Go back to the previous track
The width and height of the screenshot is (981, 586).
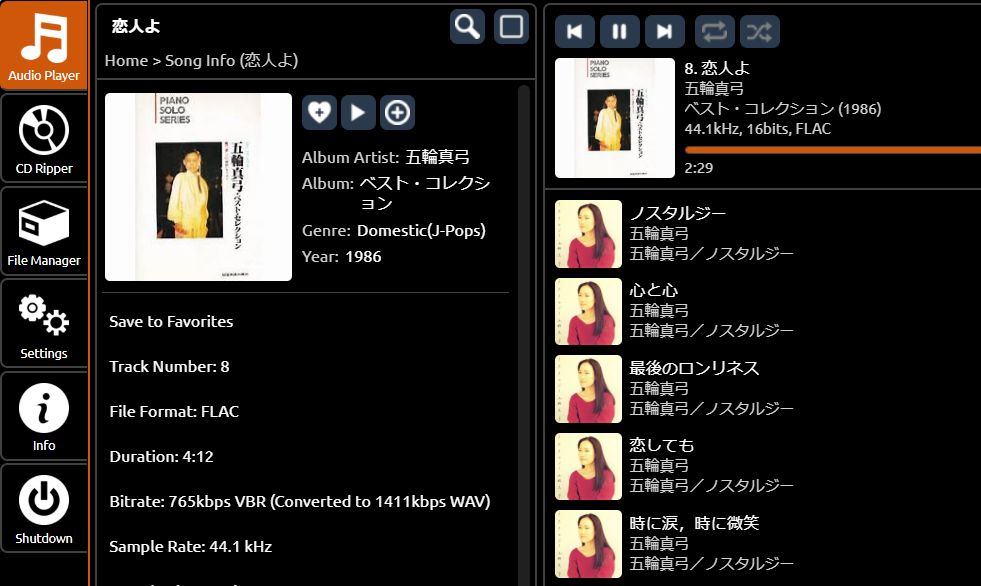574,31
